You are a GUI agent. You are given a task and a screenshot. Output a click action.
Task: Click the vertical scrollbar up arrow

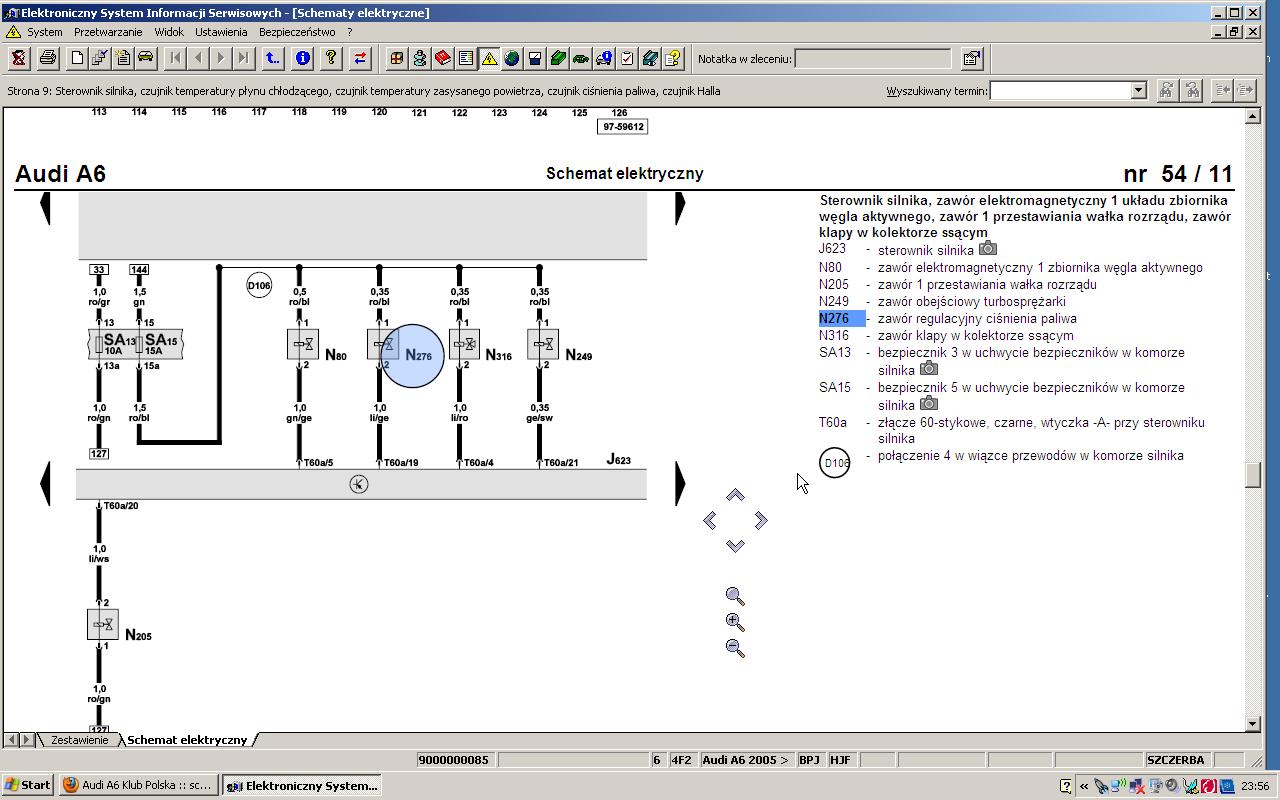click(1253, 116)
